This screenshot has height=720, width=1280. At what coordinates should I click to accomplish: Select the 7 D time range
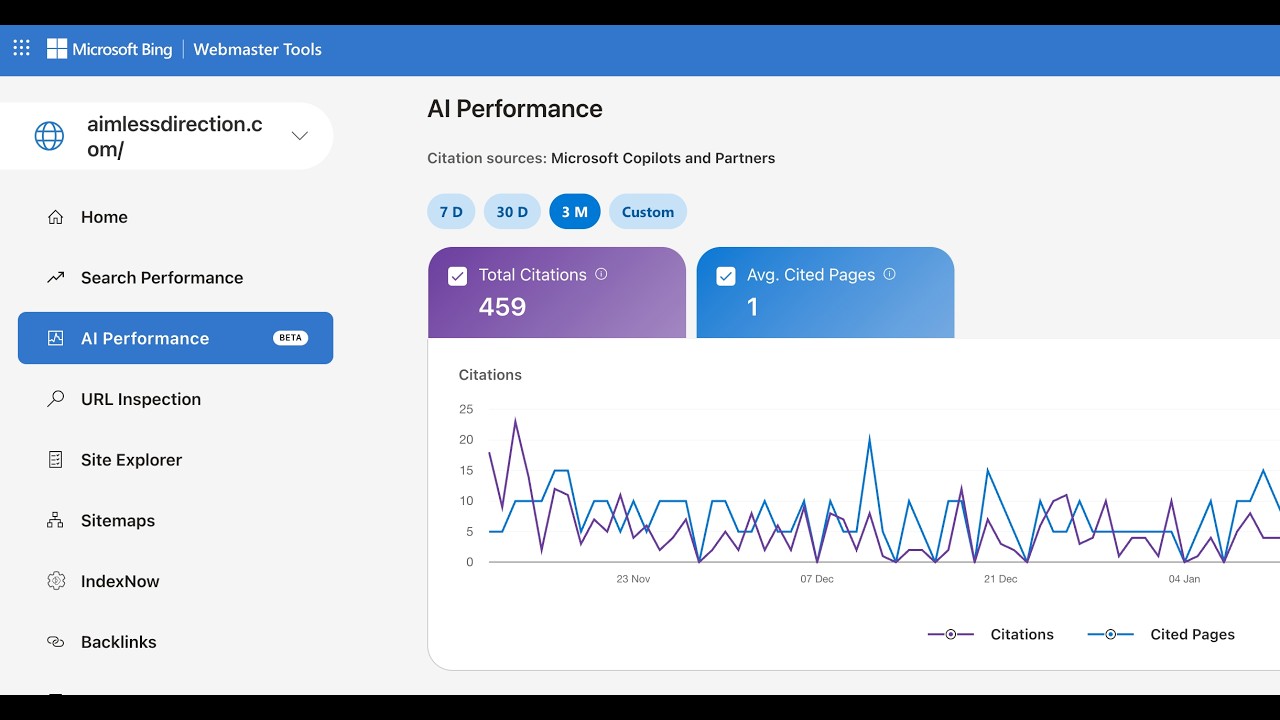[451, 212]
